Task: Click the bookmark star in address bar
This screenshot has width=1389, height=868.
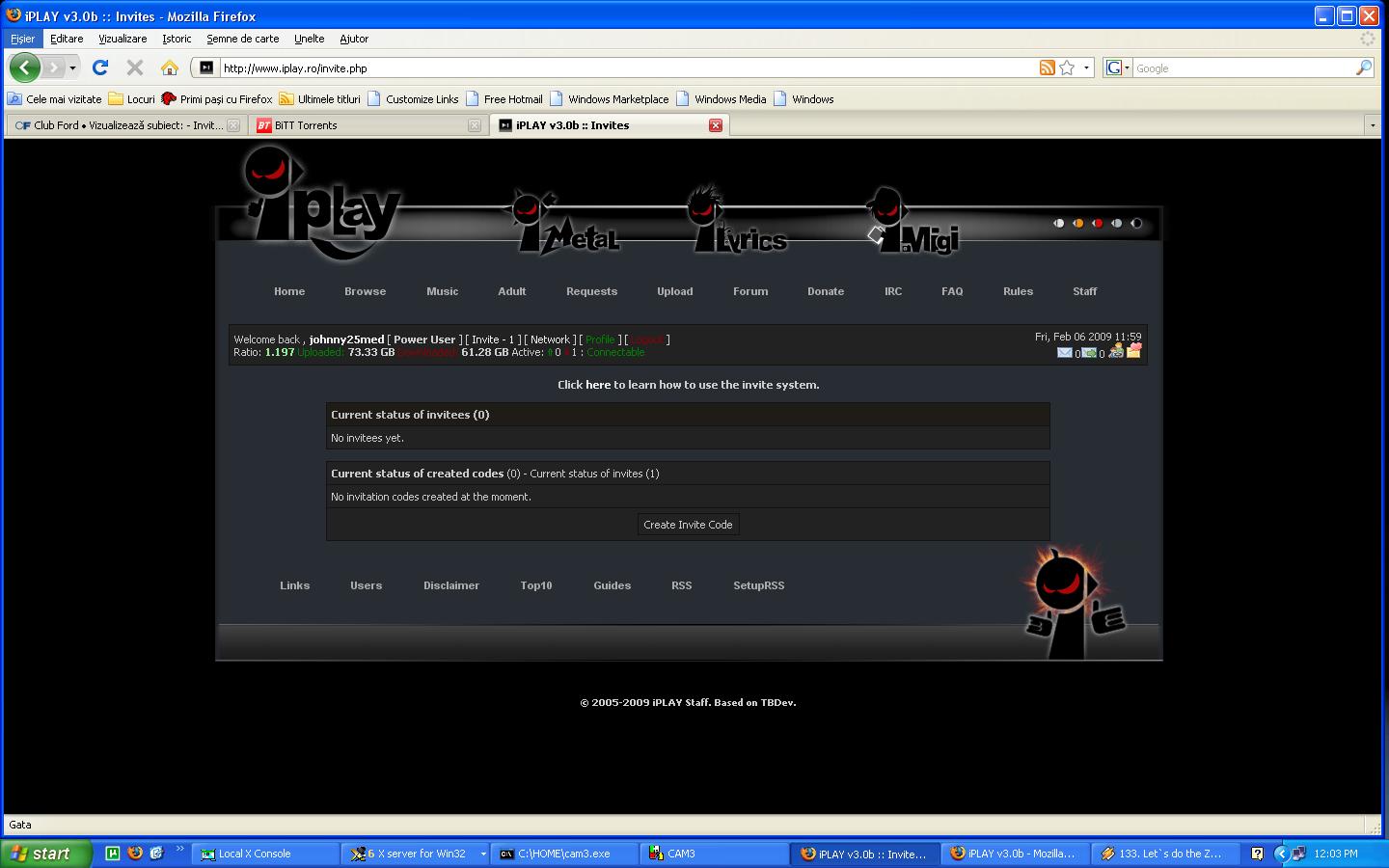Action: 1067,68
